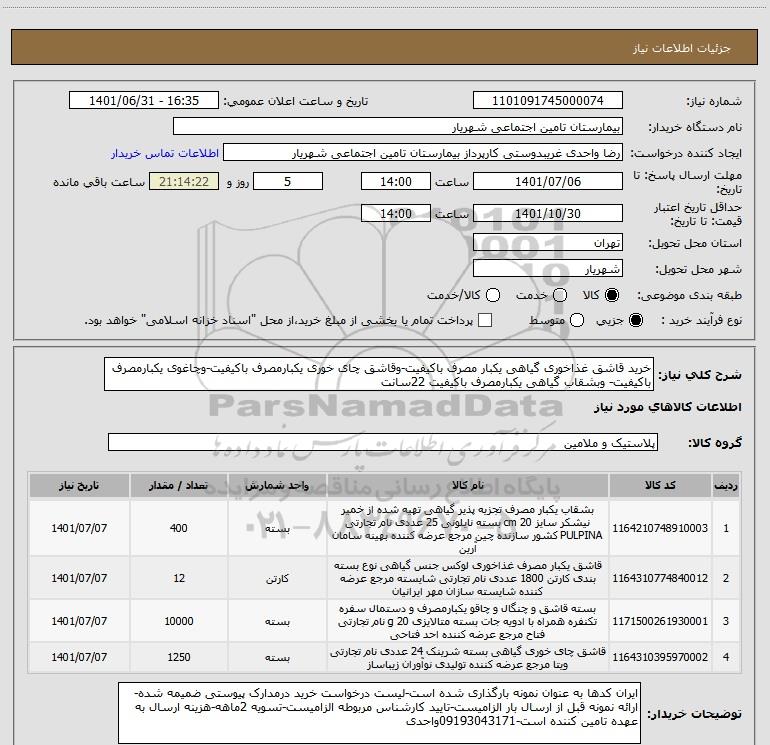Click the جزئیات اطلاعات نیاز header bar

384,47
